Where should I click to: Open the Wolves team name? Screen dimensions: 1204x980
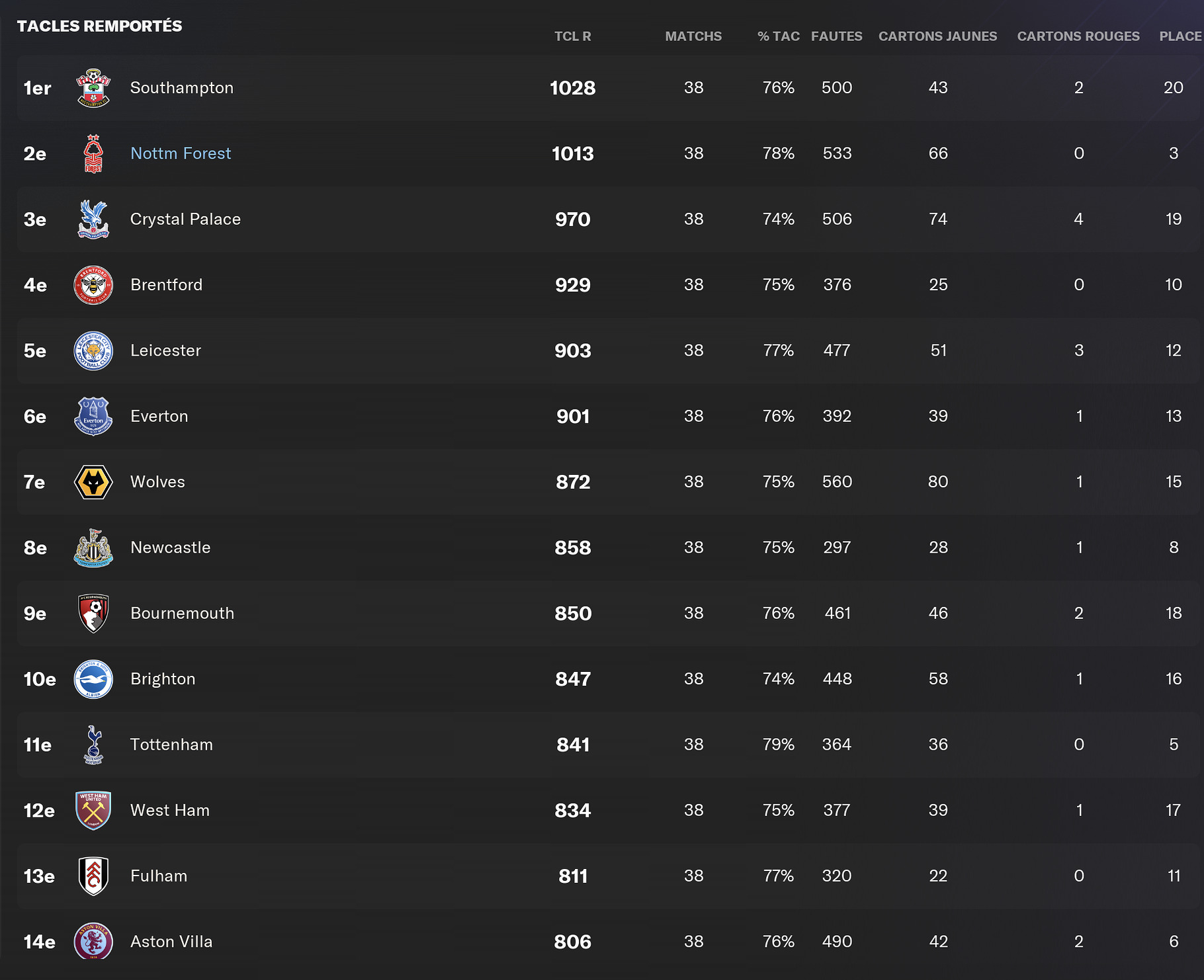pyautogui.click(x=157, y=482)
